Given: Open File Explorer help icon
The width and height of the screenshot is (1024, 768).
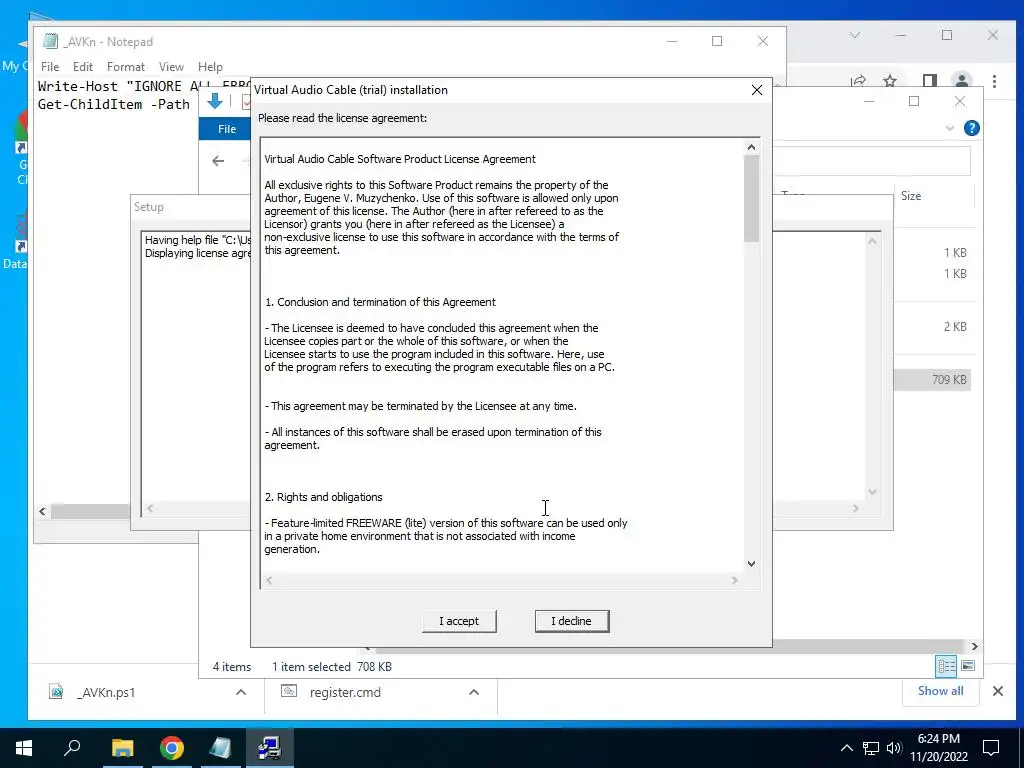Looking at the screenshot, I should (x=971, y=128).
